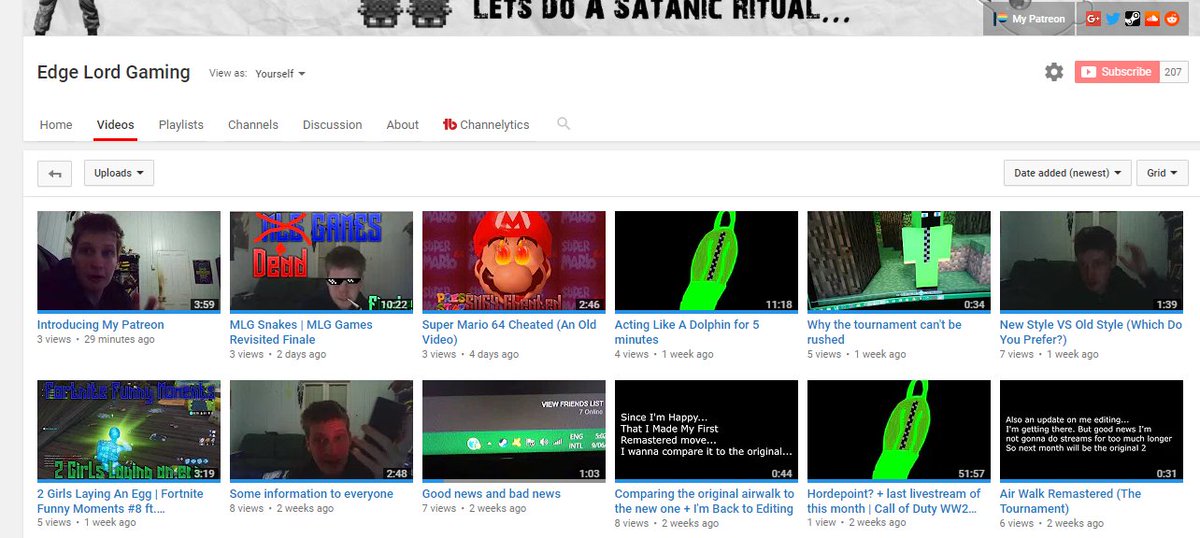Open the Steam icon link

coord(1131,19)
